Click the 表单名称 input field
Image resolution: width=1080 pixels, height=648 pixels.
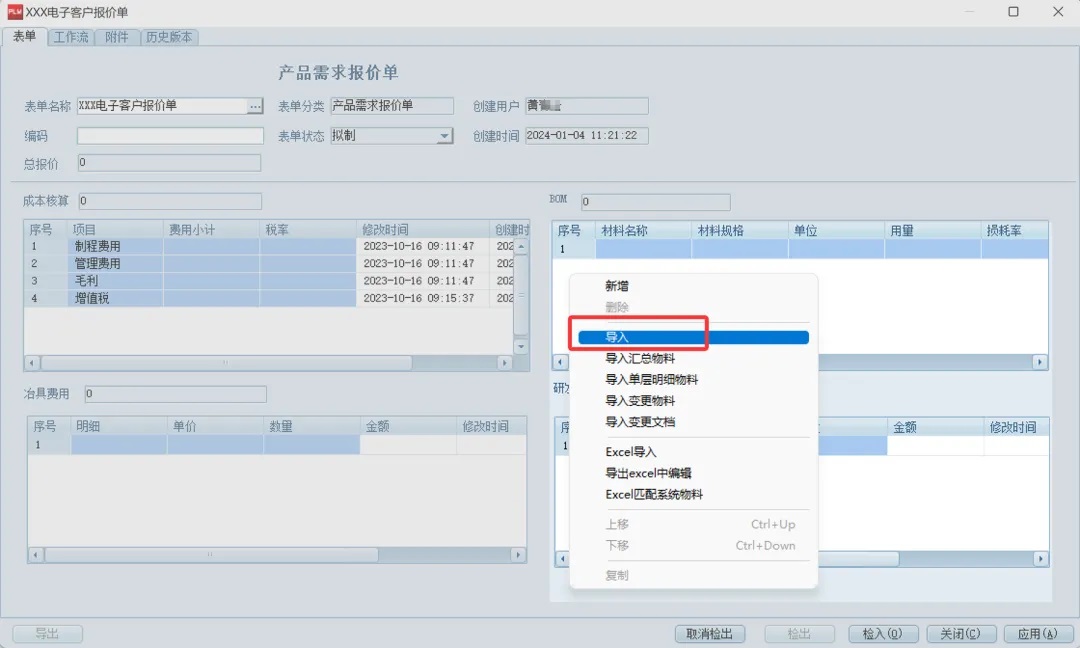click(162, 106)
